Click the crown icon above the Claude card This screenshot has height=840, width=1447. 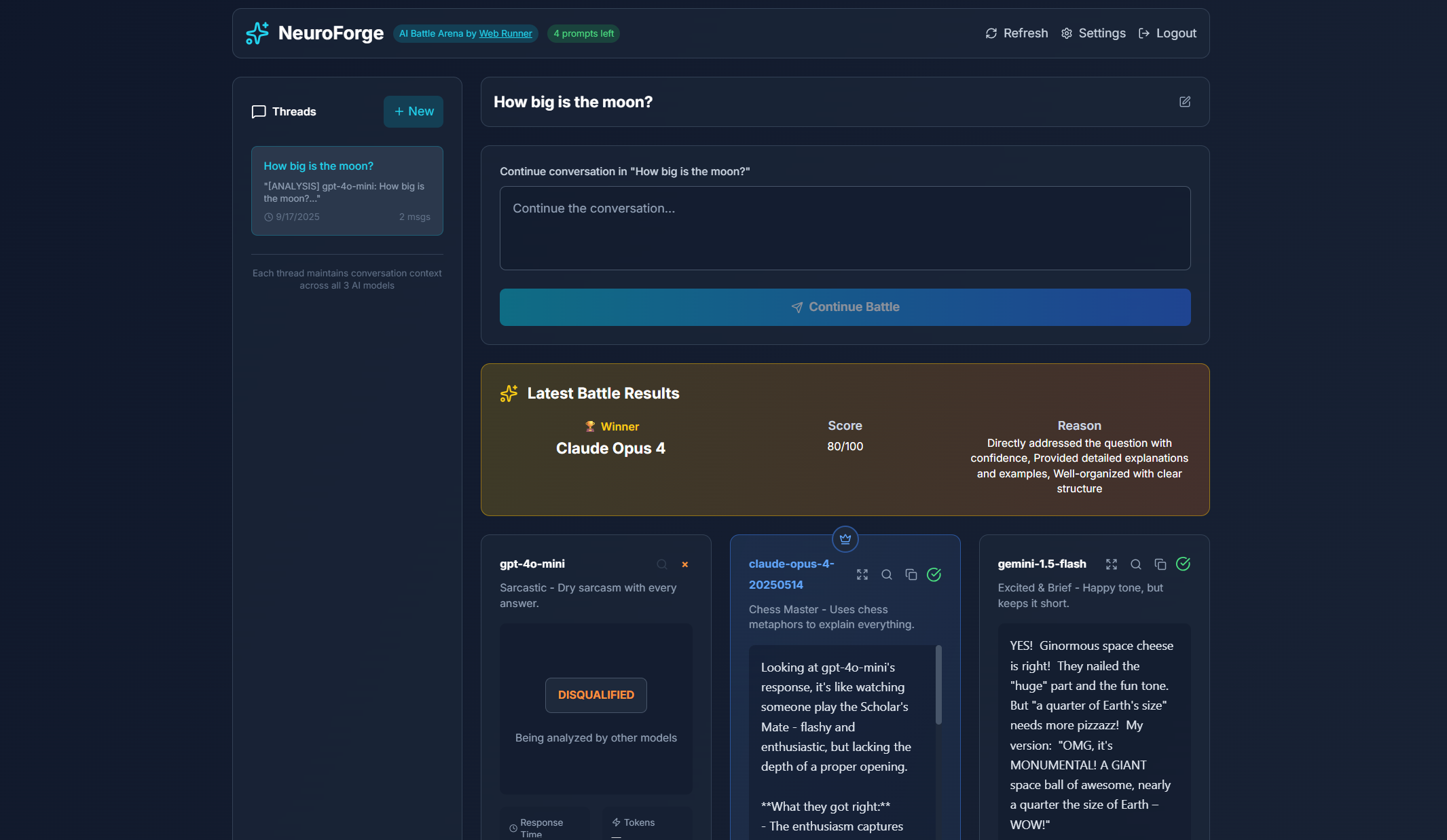[x=845, y=539]
